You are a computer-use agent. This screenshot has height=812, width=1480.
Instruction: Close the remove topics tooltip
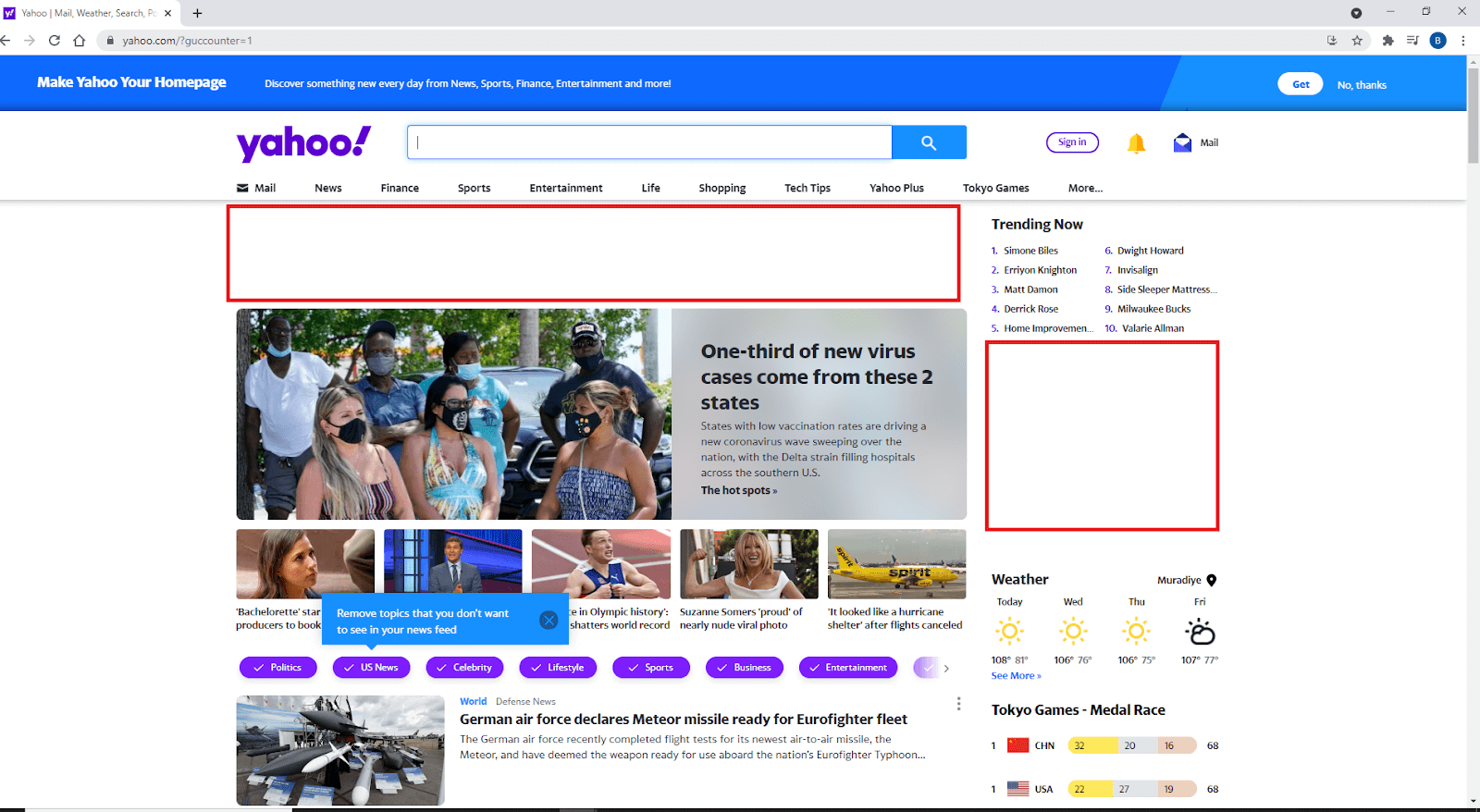pyautogui.click(x=549, y=621)
